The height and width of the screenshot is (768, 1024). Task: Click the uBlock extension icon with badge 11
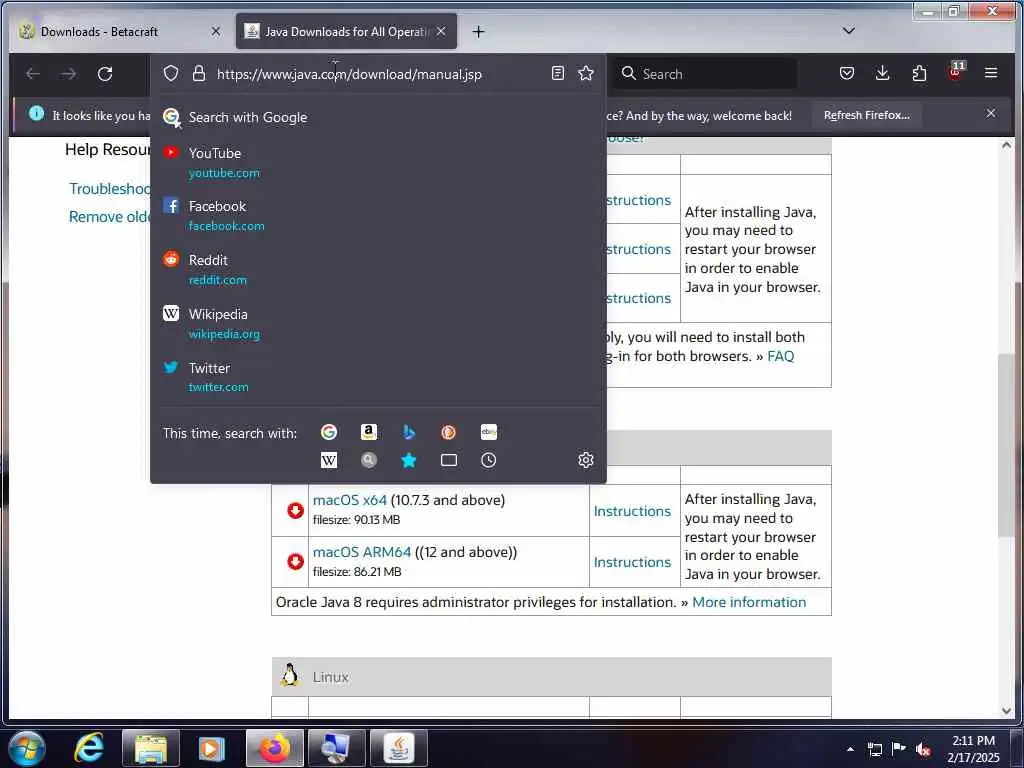tap(955, 71)
